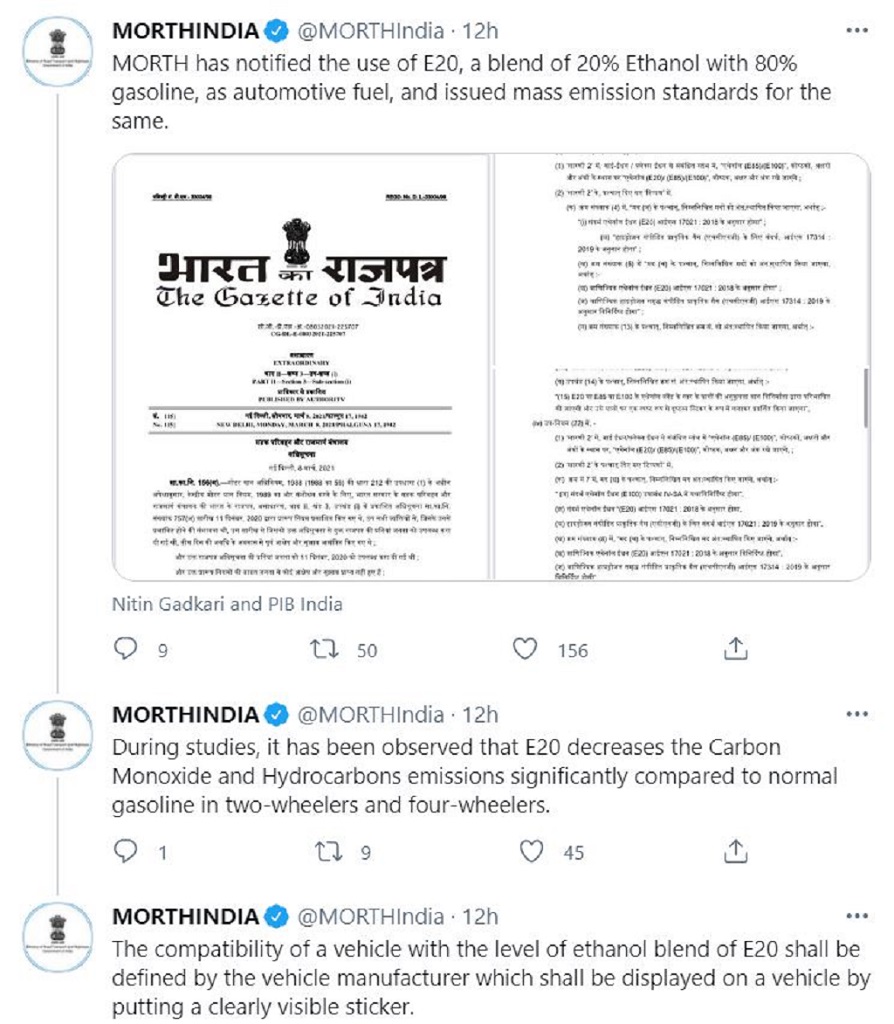Screen dimensions: 894x1024
Task: Share the Carbon Monoxide emissions tweet
Action: pyautogui.click(x=735, y=851)
